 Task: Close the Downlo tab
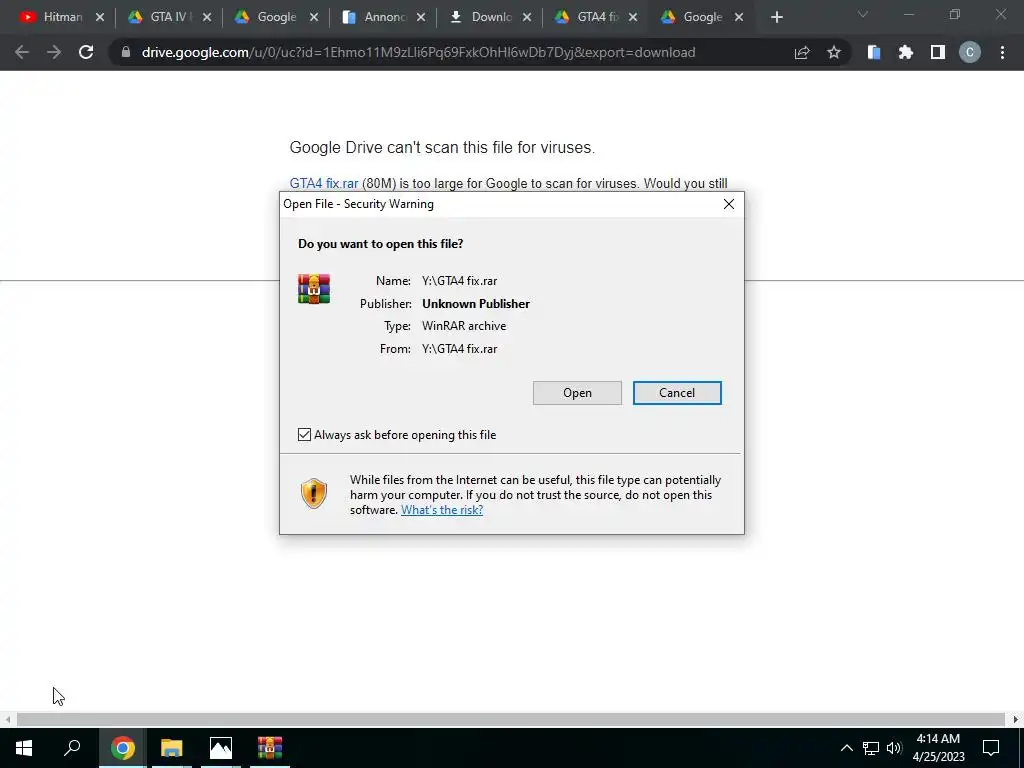pos(527,17)
